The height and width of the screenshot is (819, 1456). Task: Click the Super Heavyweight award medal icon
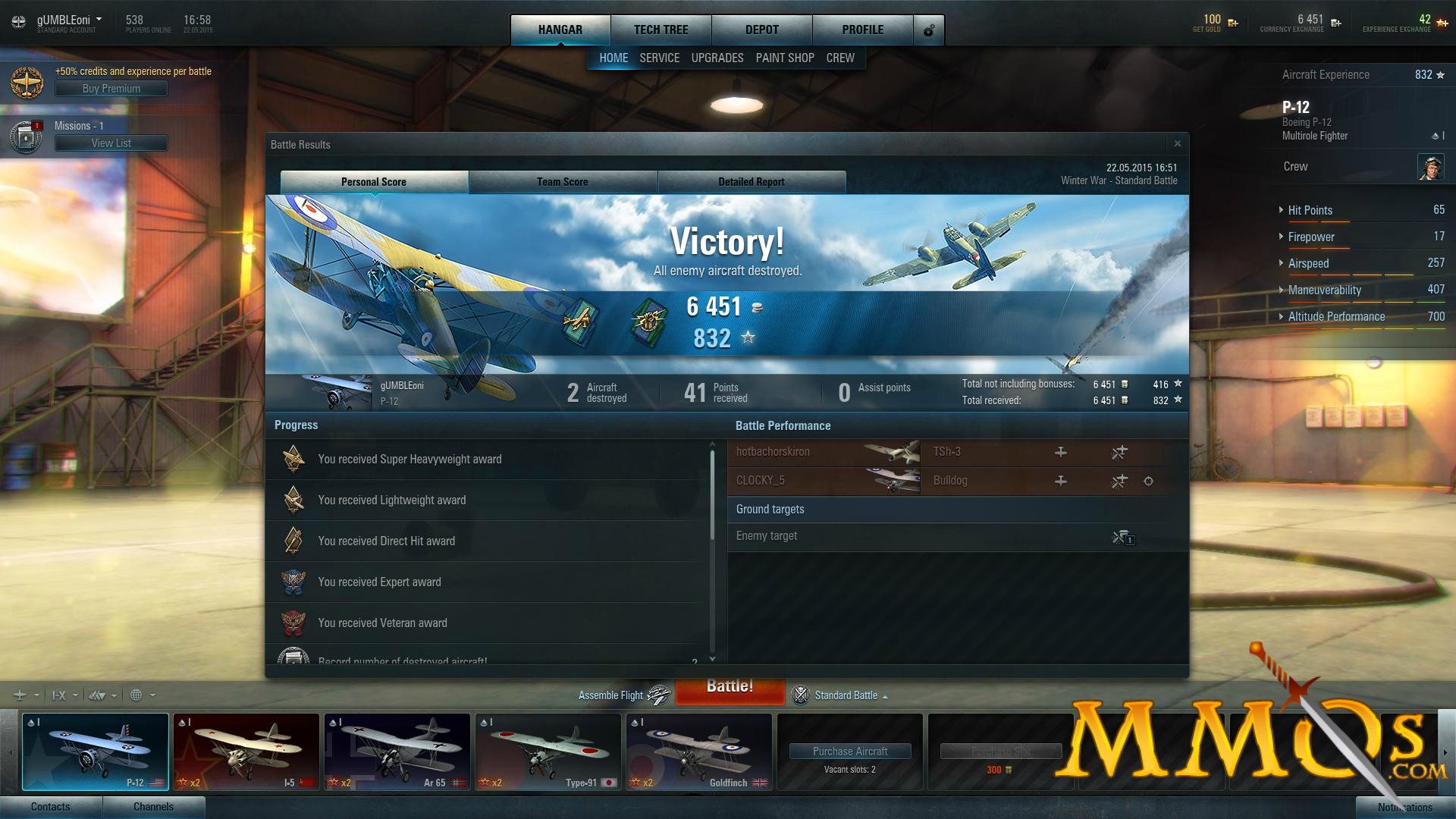[293, 459]
